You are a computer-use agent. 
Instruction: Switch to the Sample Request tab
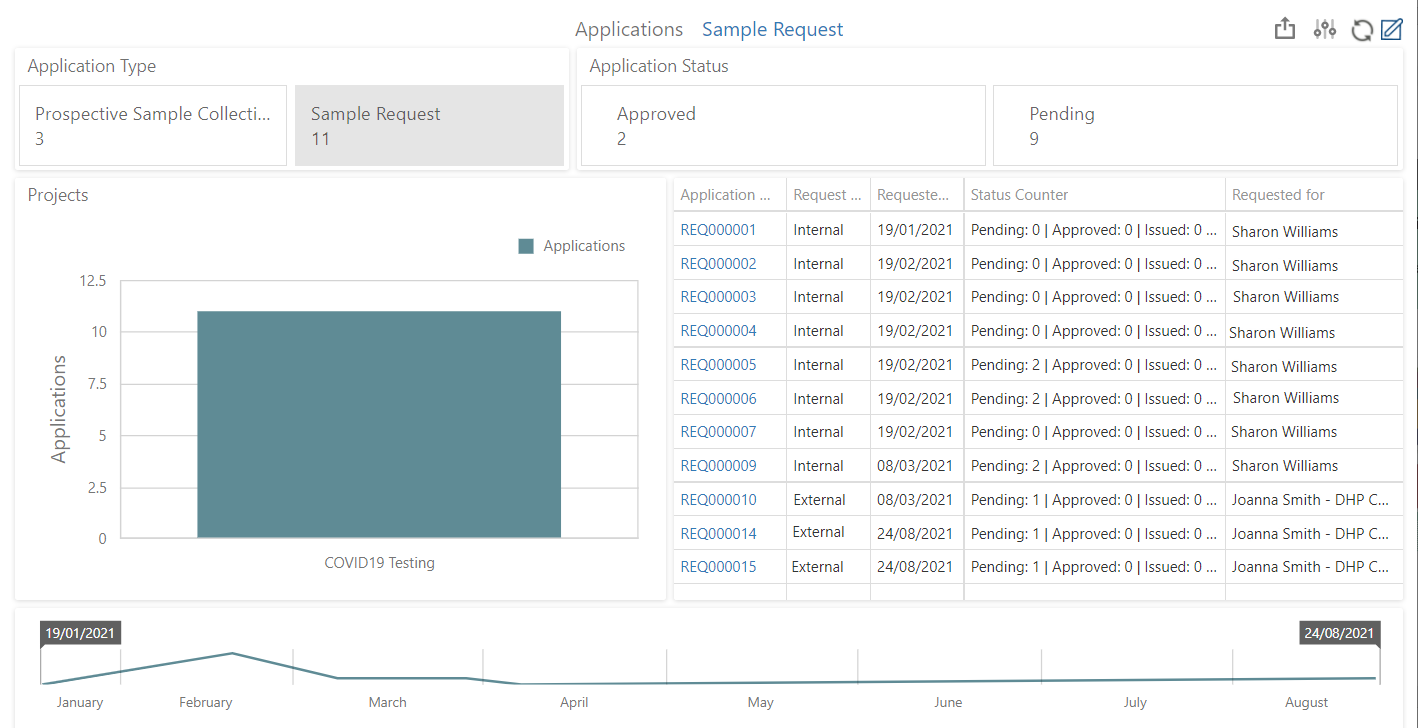click(x=772, y=29)
